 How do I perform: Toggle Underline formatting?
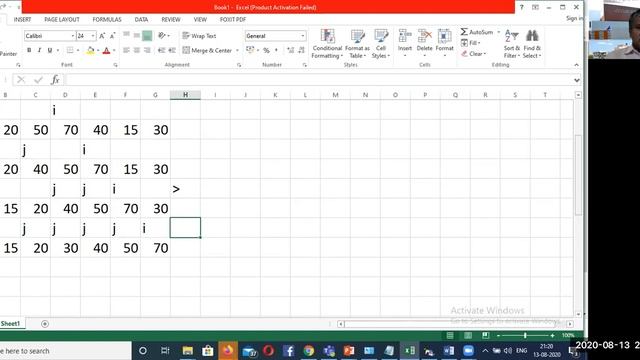click(50, 50)
